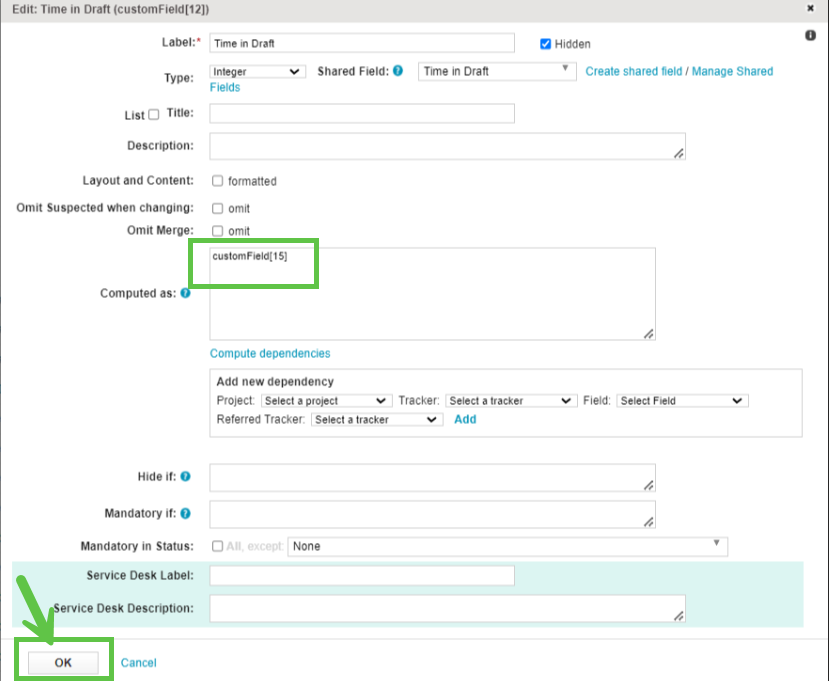Uncheck the Hidden checkbox
Image resolution: width=829 pixels, height=681 pixels.
(x=546, y=44)
